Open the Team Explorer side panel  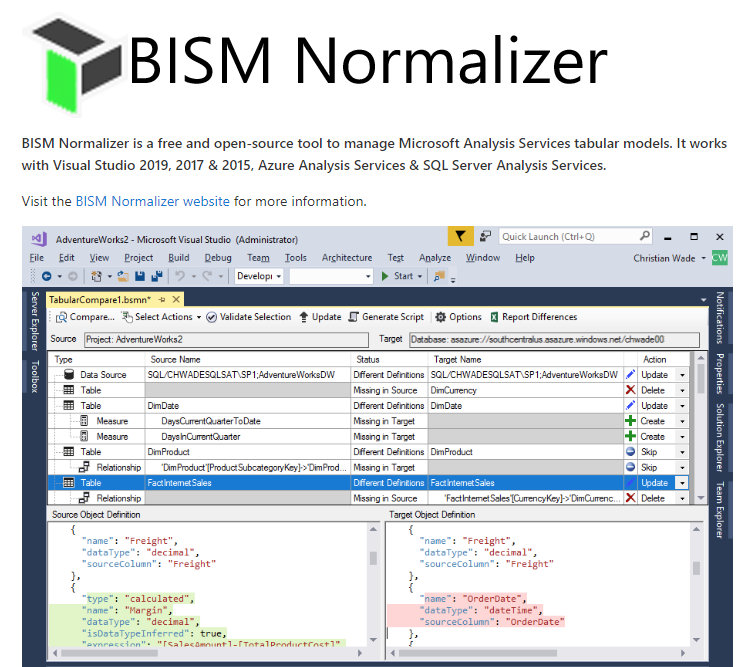pyautogui.click(x=719, y=510)
